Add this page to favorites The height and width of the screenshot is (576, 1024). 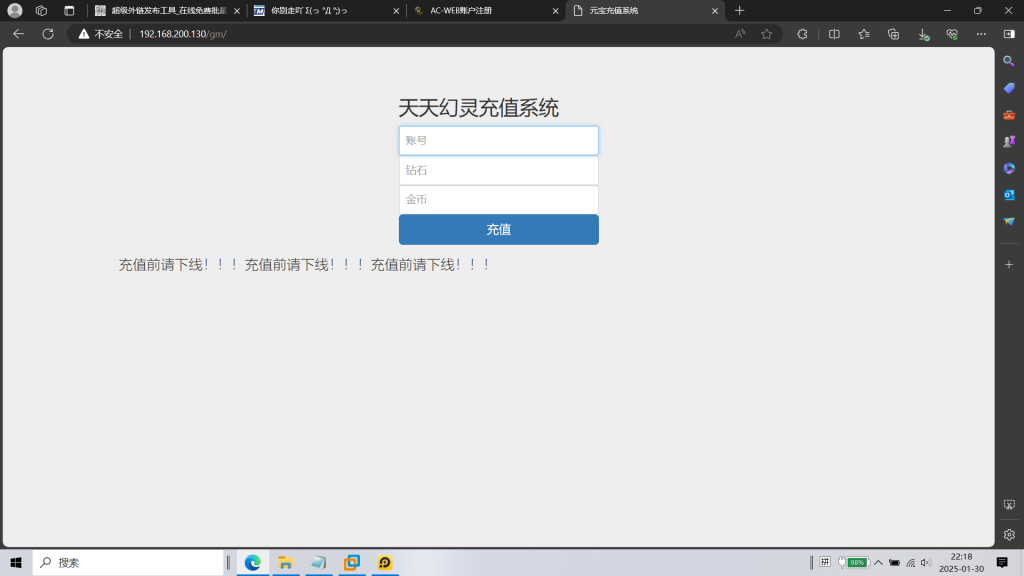pos(767,33)
